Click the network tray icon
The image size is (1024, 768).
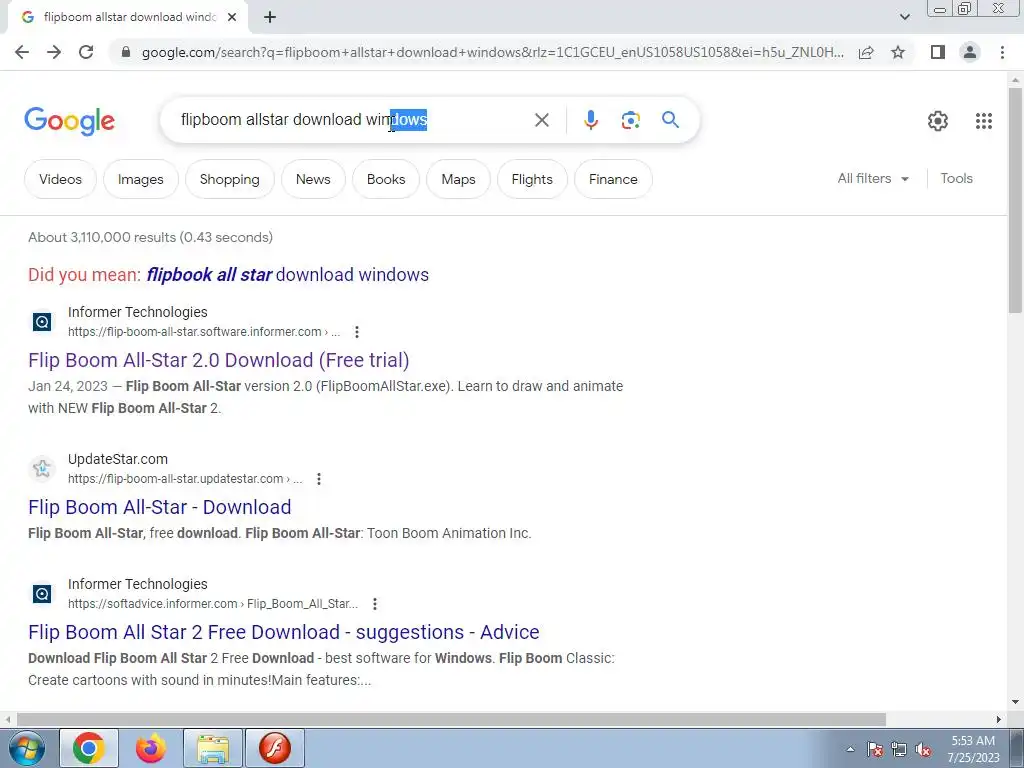899,749
